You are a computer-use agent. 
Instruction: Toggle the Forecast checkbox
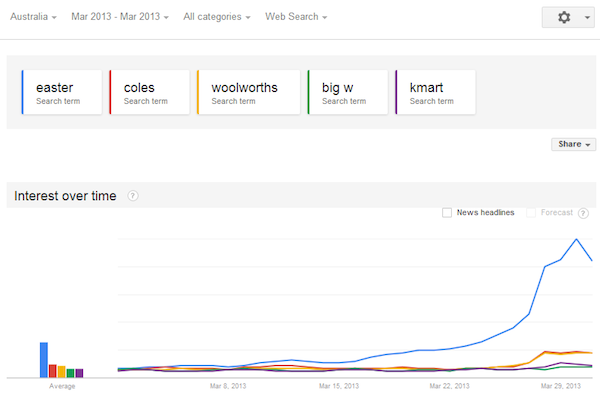point(531,213)
